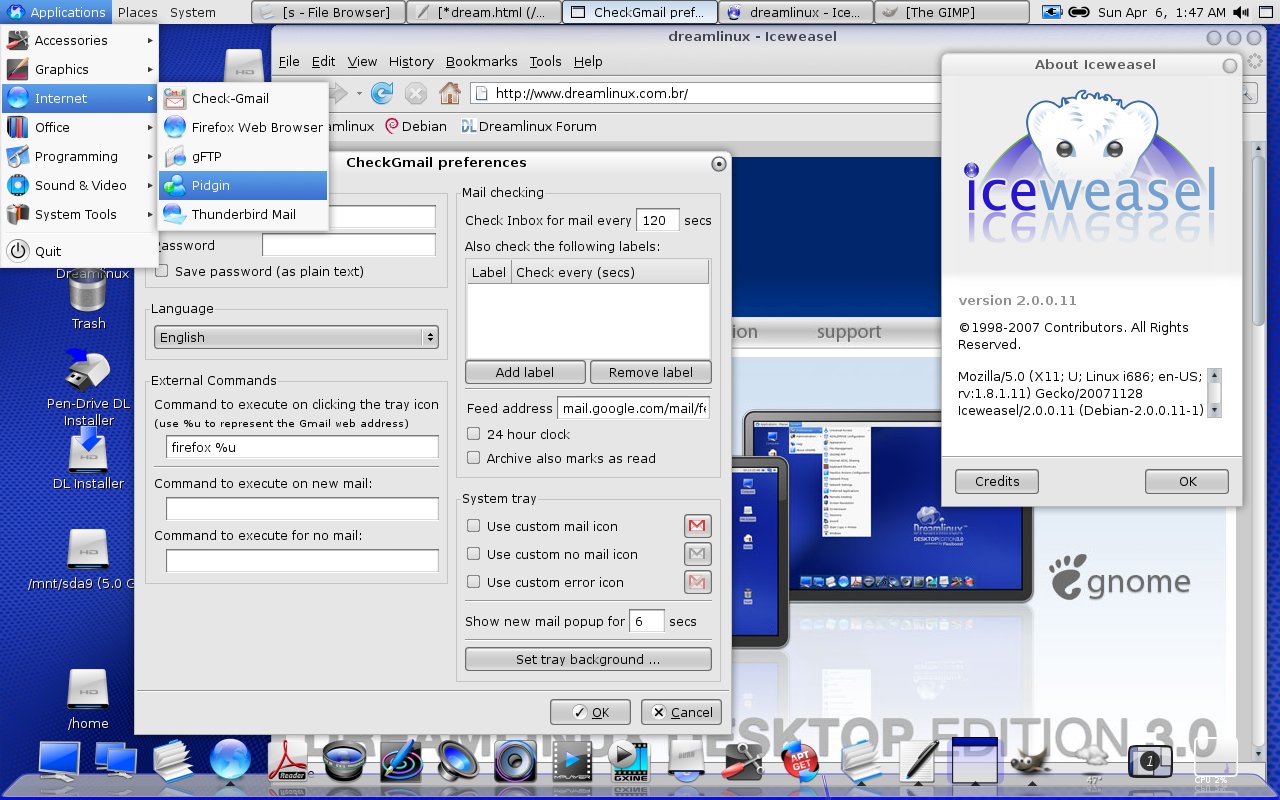Open the History menu in Iceweasel
This screenshot has height=800, width=1280.
coord(411,61)
